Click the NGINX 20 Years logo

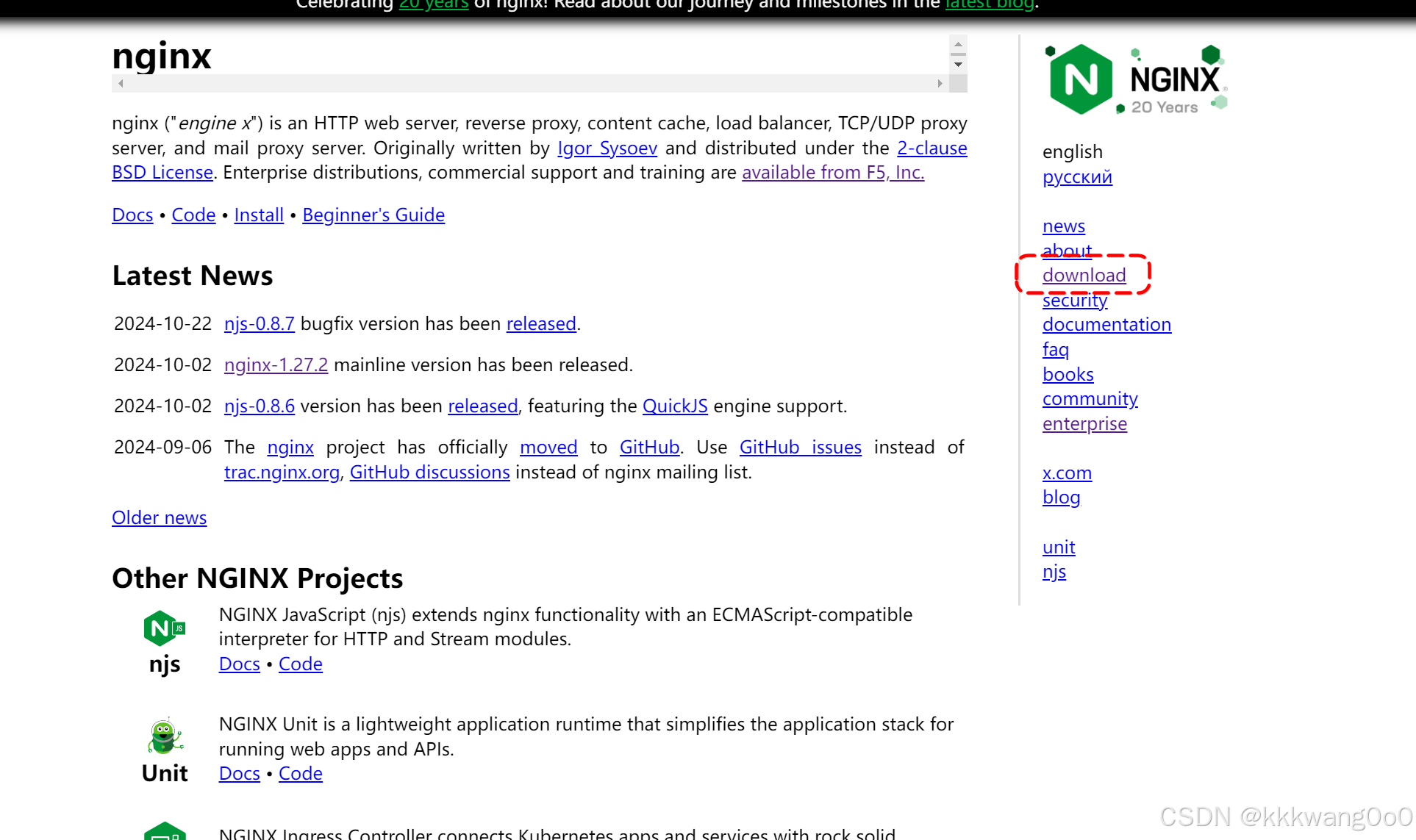(x=1136, y=79)
